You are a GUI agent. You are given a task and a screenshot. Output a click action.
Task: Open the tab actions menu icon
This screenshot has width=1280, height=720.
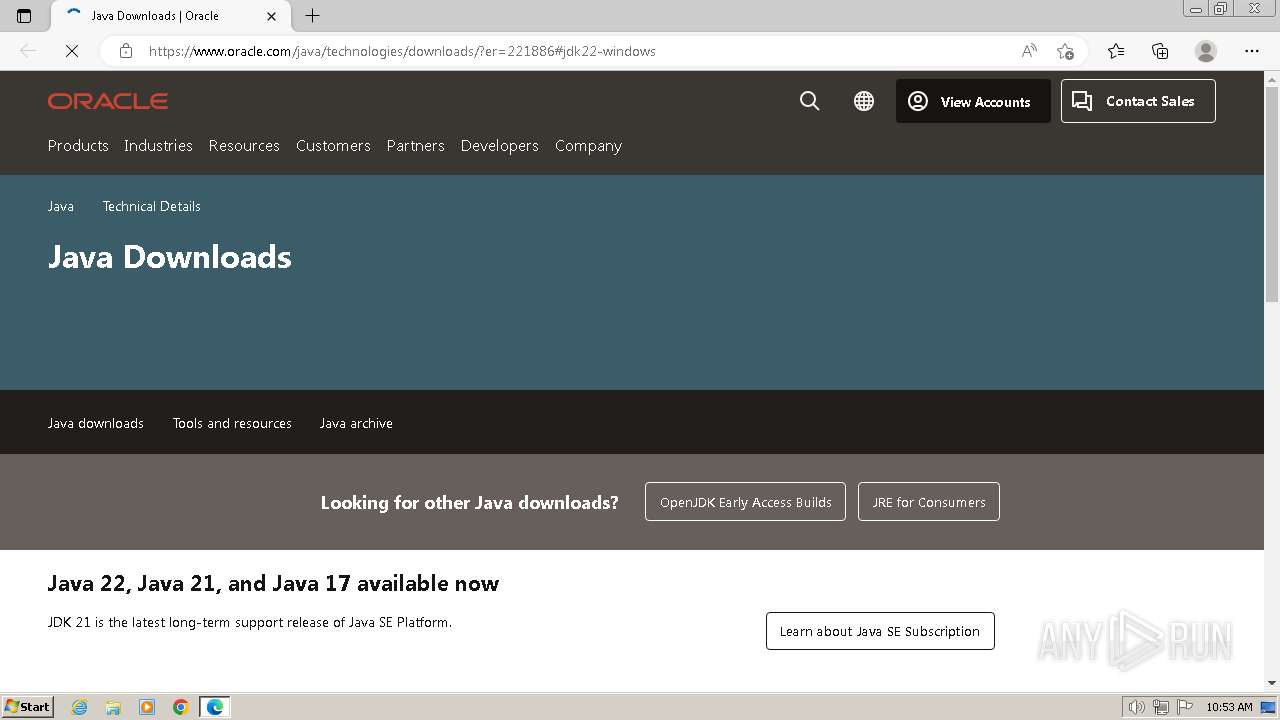pos(24,16)
